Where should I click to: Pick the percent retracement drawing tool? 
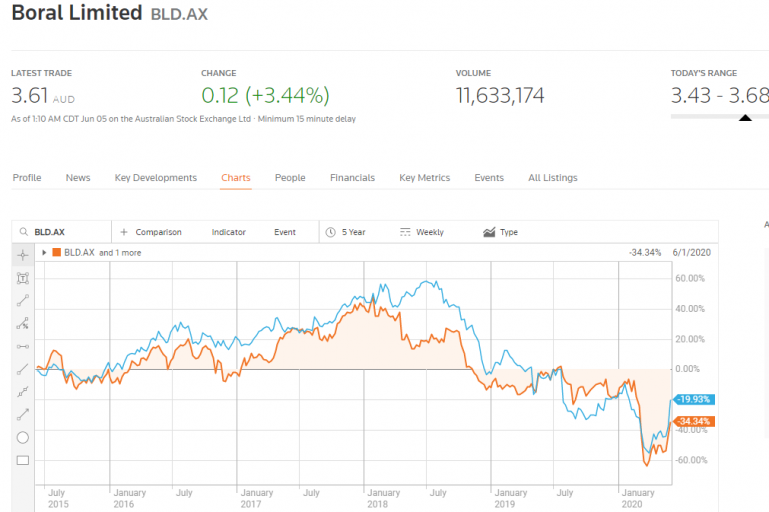23,323
